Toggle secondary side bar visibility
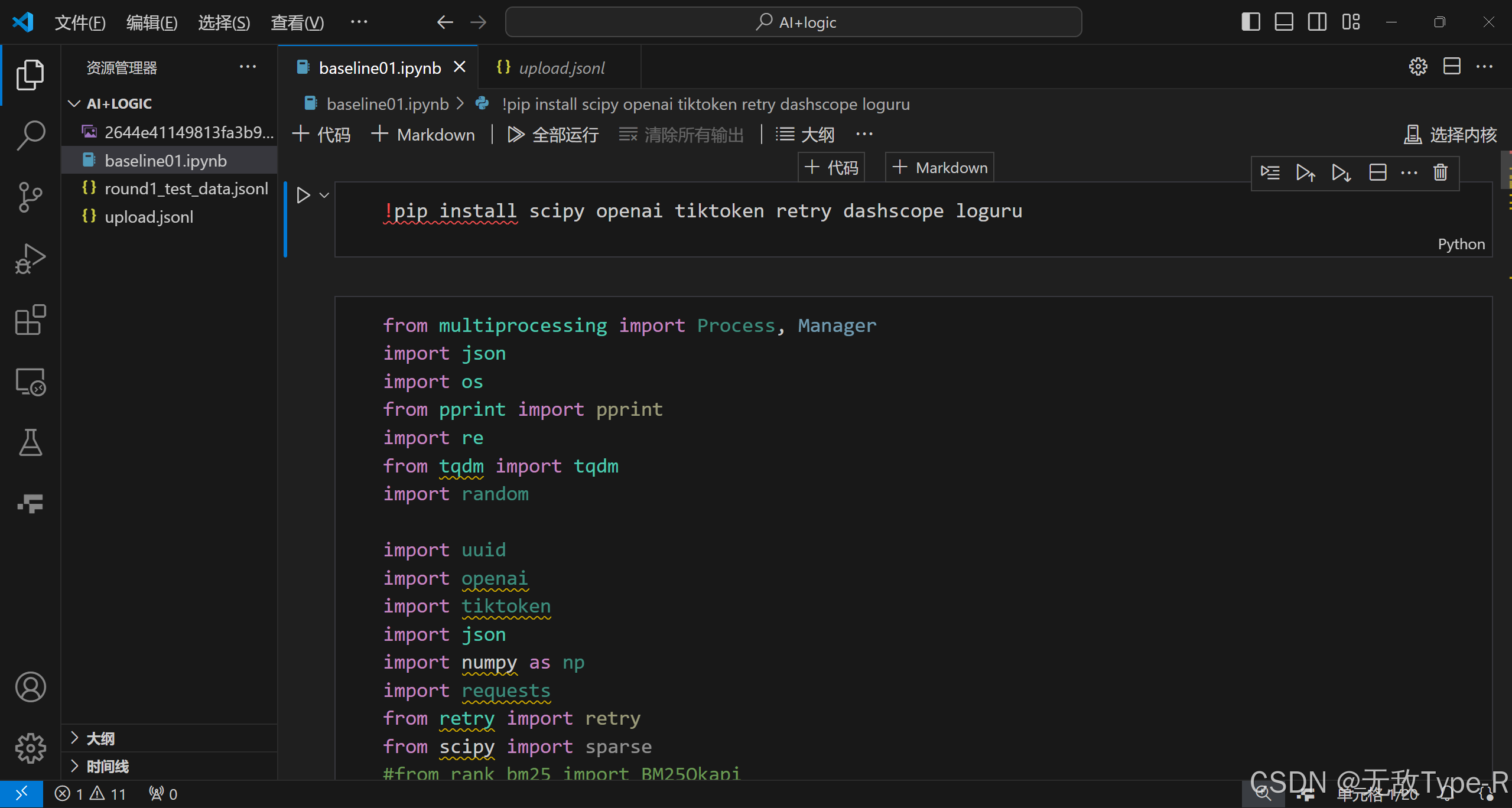Viewport: 1512px width, 808px height. [1317, 22]
